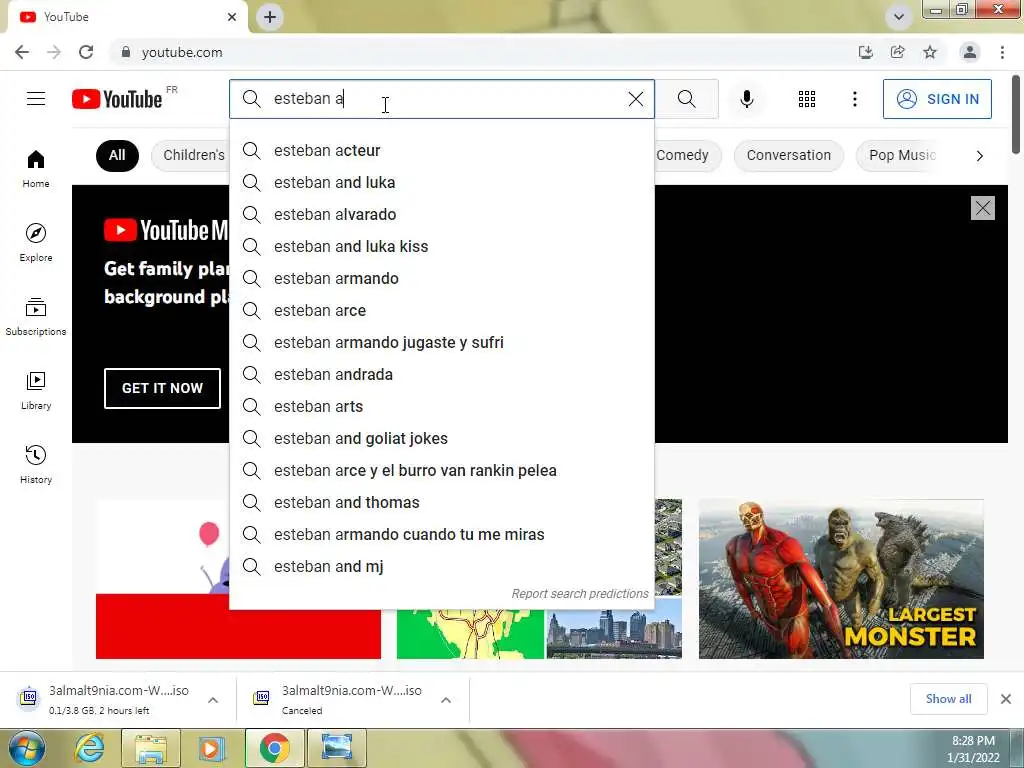Open History in the sidebar

click(x=36, y=464)
